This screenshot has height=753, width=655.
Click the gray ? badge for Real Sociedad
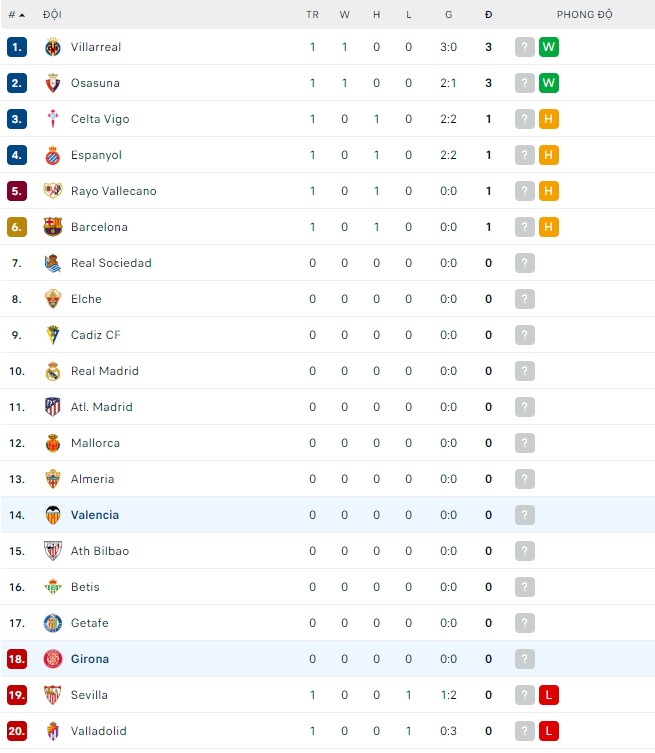coord(525,263)
